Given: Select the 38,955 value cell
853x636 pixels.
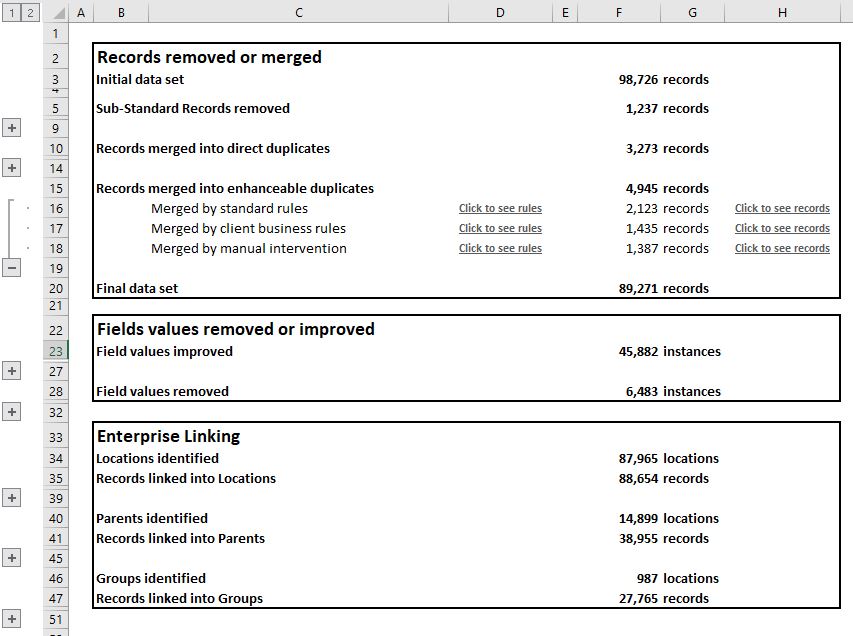Looking at the screenshot, I should [x=619, y=538].
